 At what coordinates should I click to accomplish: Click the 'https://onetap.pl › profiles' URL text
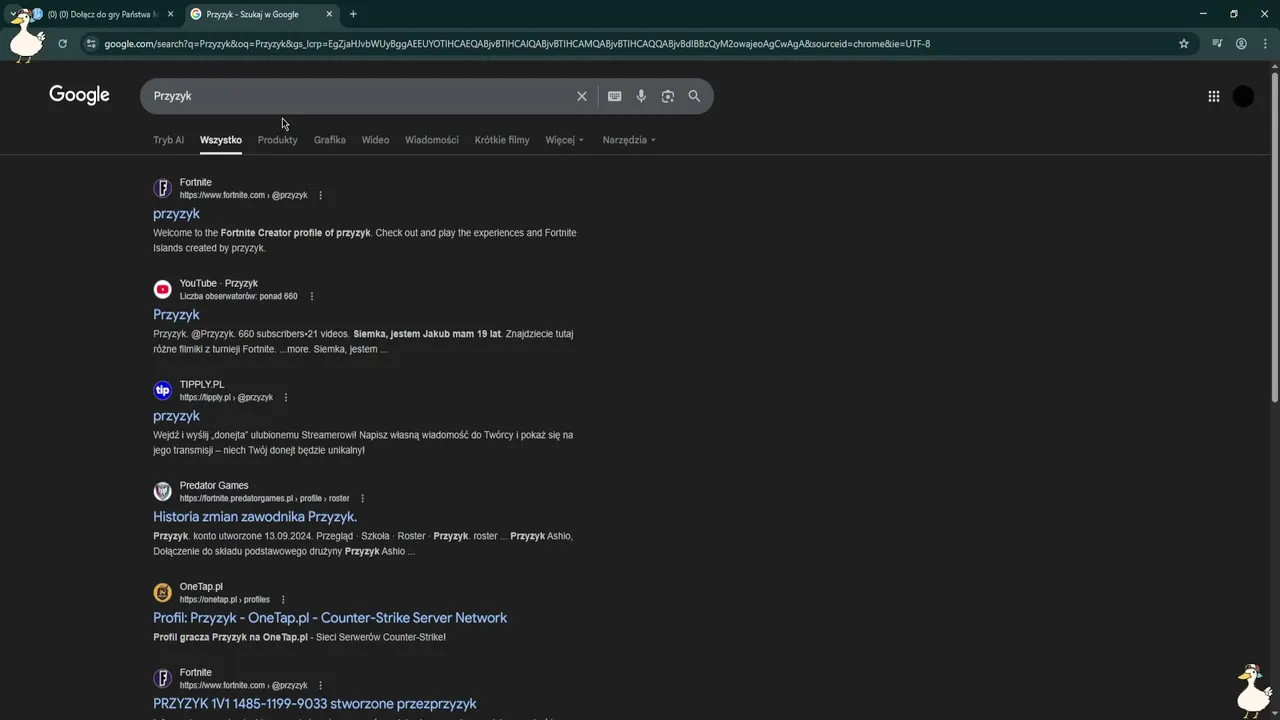(x=225, y=599)
